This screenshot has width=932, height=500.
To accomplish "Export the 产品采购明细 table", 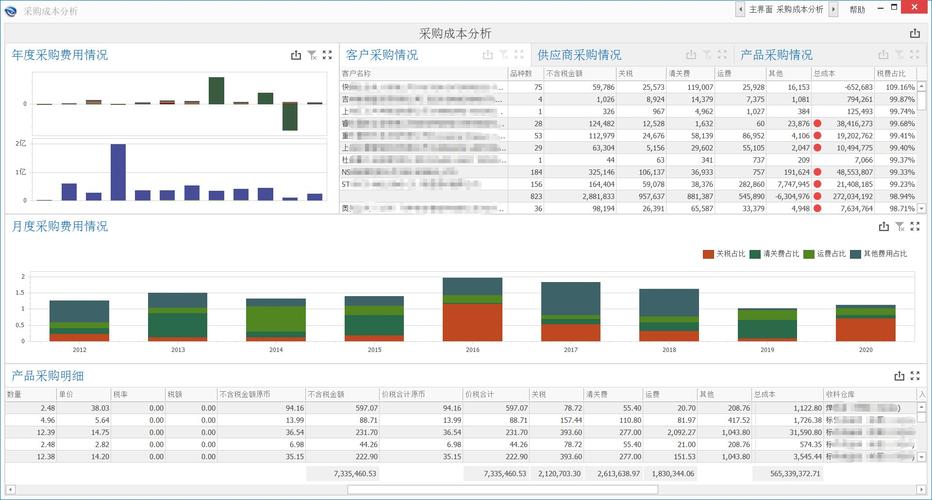I will click(899, 376).
